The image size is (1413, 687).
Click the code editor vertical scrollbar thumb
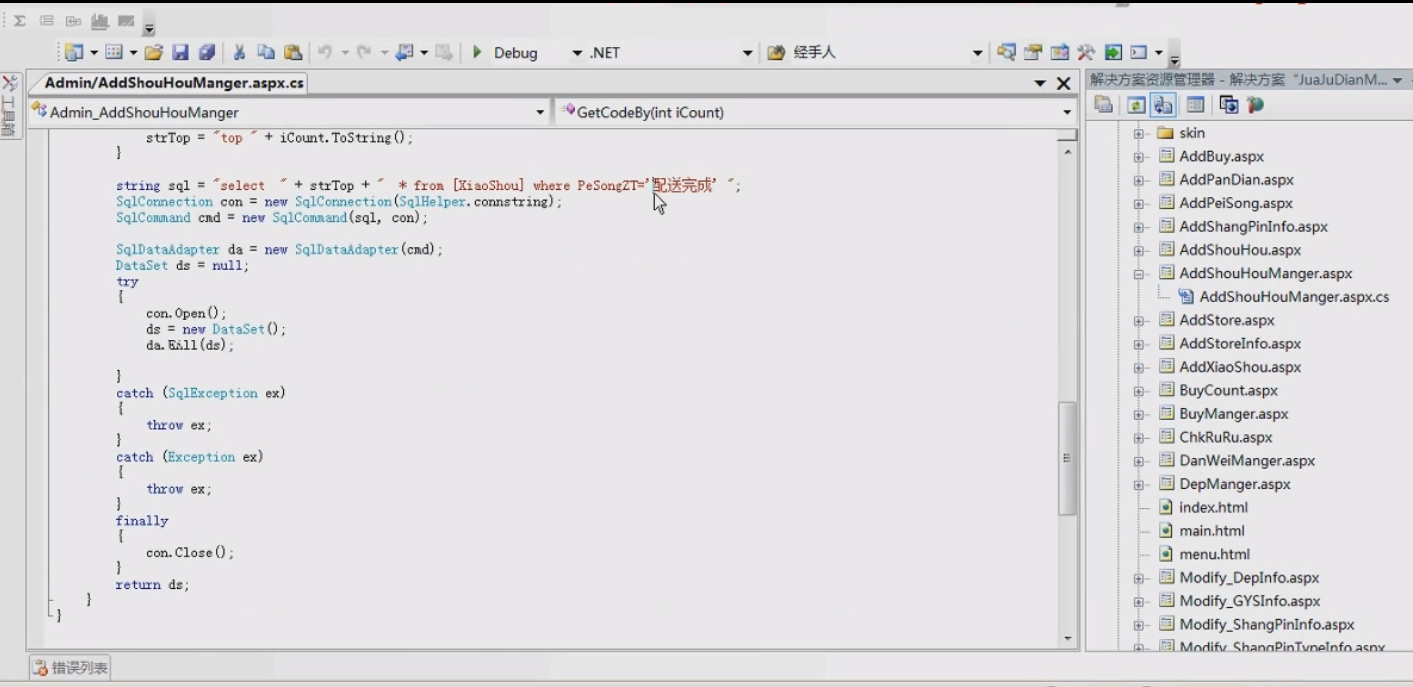click(x=1067, y=458)
